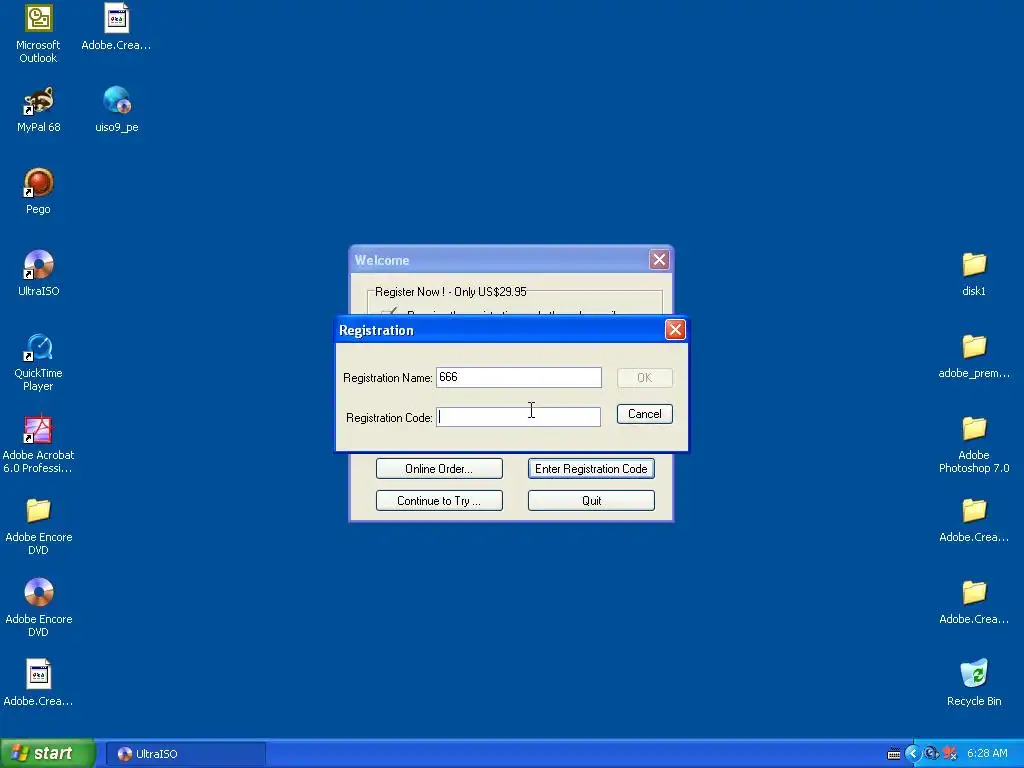The height and width of the screenshot is (768, 1024).
Task: Select the QuickTime Player shortcut
Action: click(39, 362)
